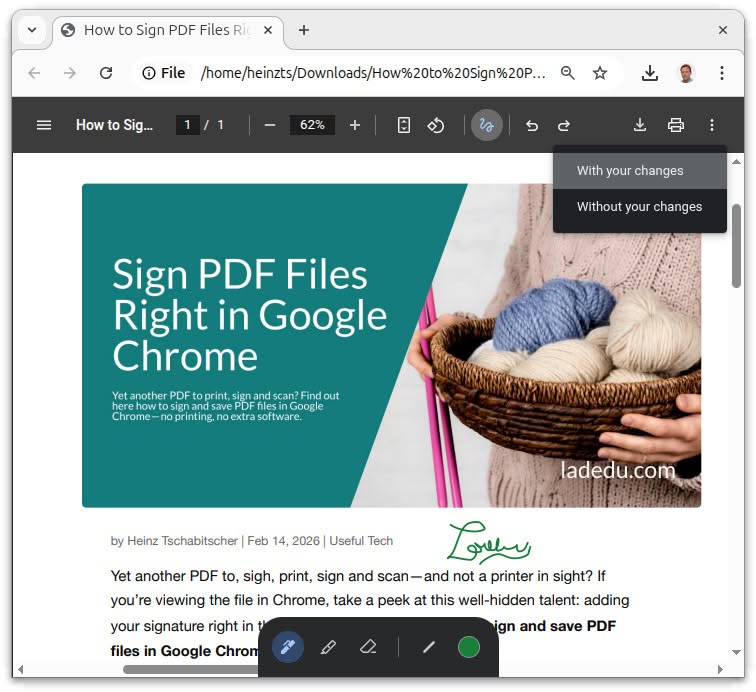756x692 pixels.
Task: Click the scroll up arrow
Action: pos(736,162)
